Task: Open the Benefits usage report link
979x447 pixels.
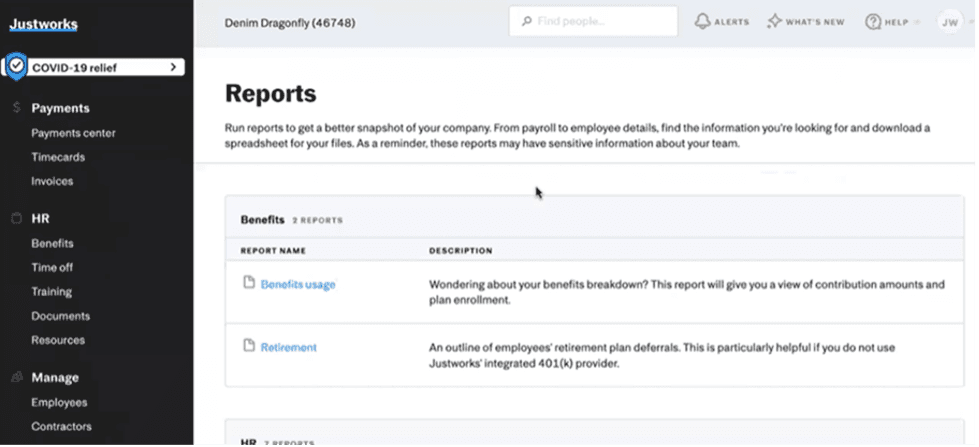Action: [298, 285]
